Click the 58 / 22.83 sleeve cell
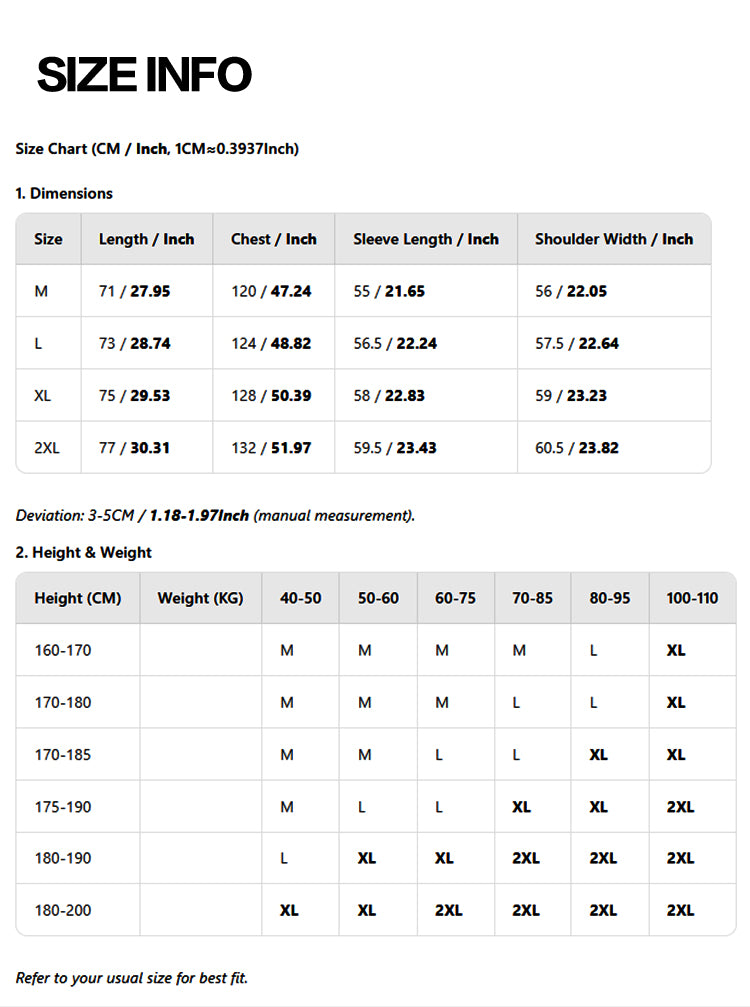The height and width of the screenshot is (1007, 750). [389, 395]
